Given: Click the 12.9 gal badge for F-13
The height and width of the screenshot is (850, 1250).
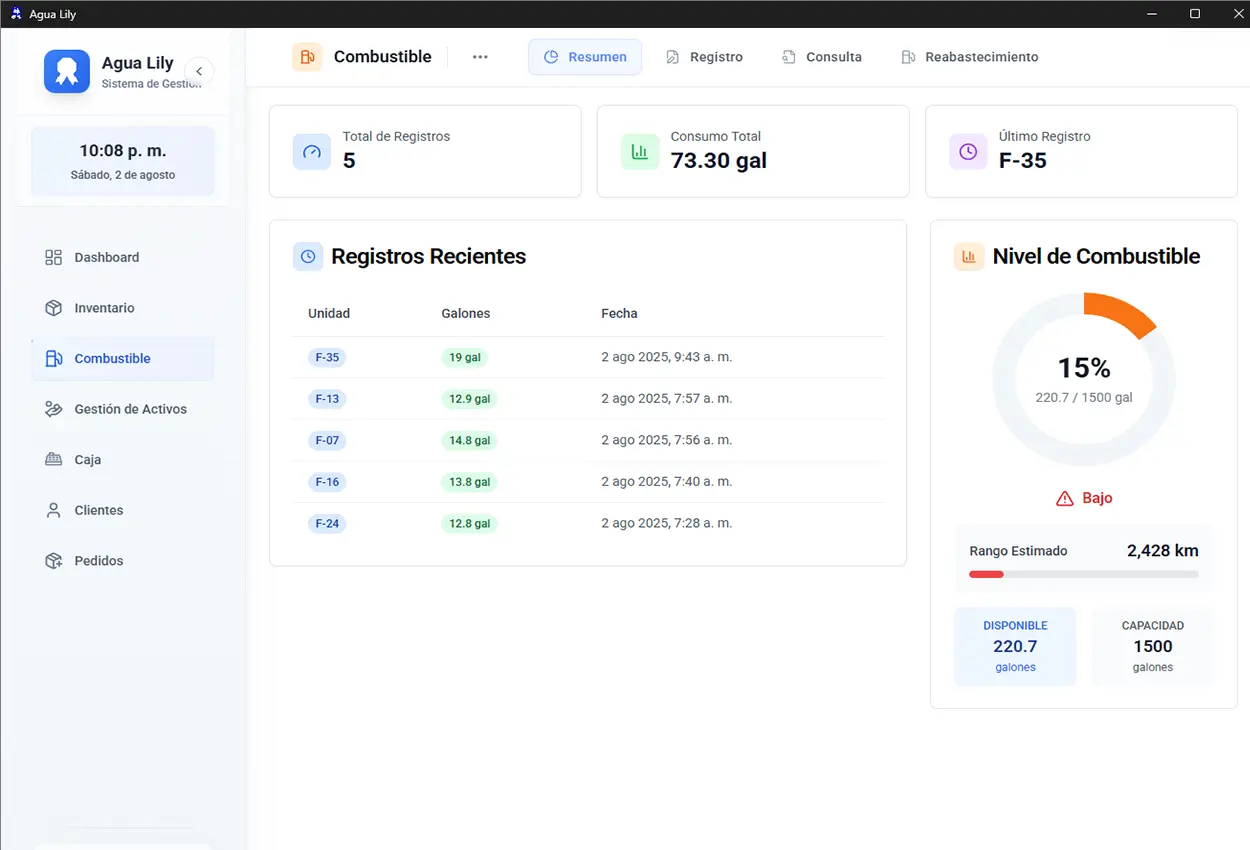Looking at the screenshot, I should tap(469, 399).
